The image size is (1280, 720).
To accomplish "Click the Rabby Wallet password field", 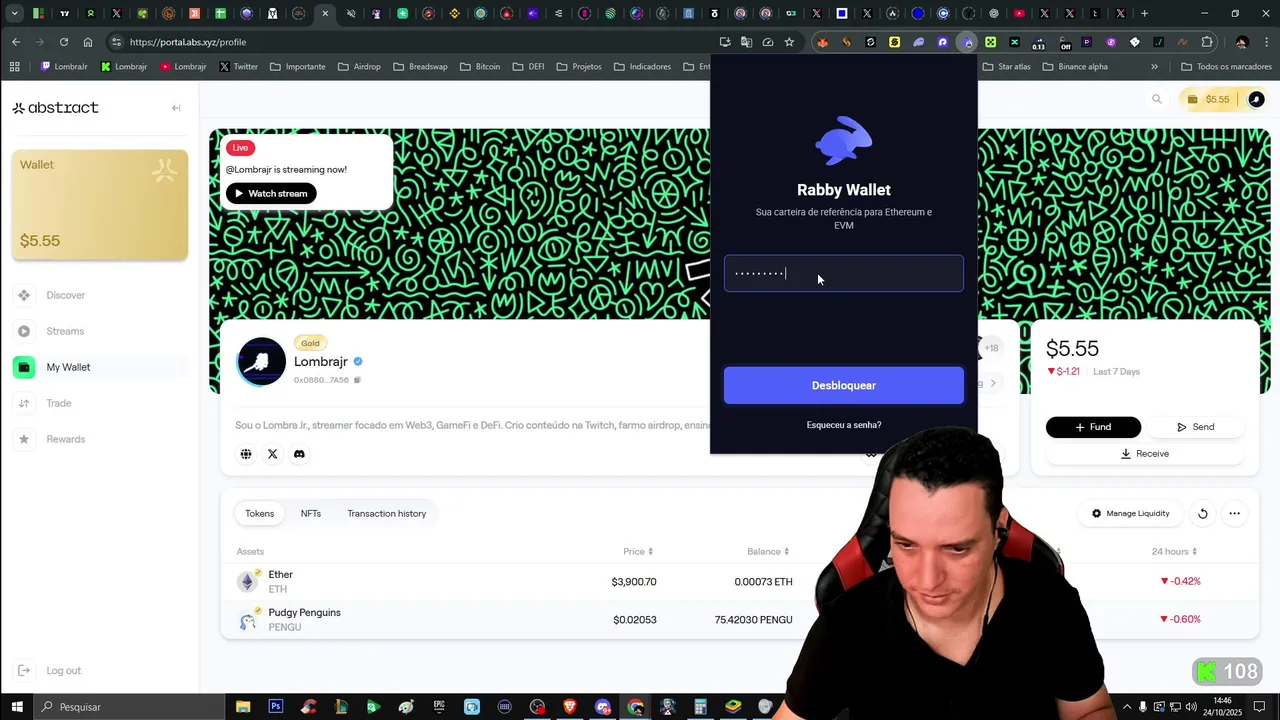I will (843, 273).
